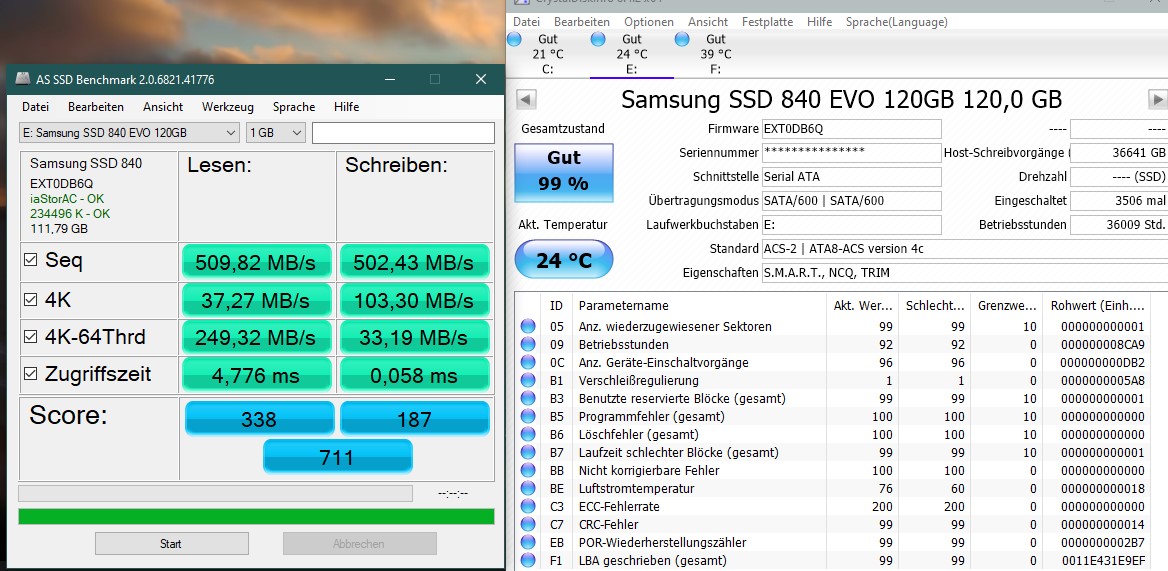Click the masked Seriennummer field
Screen dimensions: 1168x571
851,153
